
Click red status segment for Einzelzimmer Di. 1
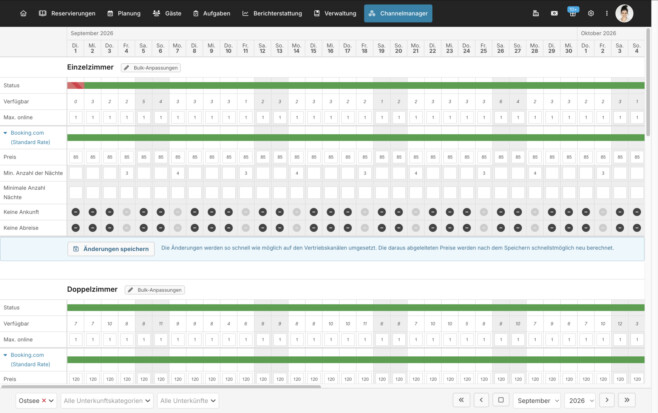tap(76, 86)
